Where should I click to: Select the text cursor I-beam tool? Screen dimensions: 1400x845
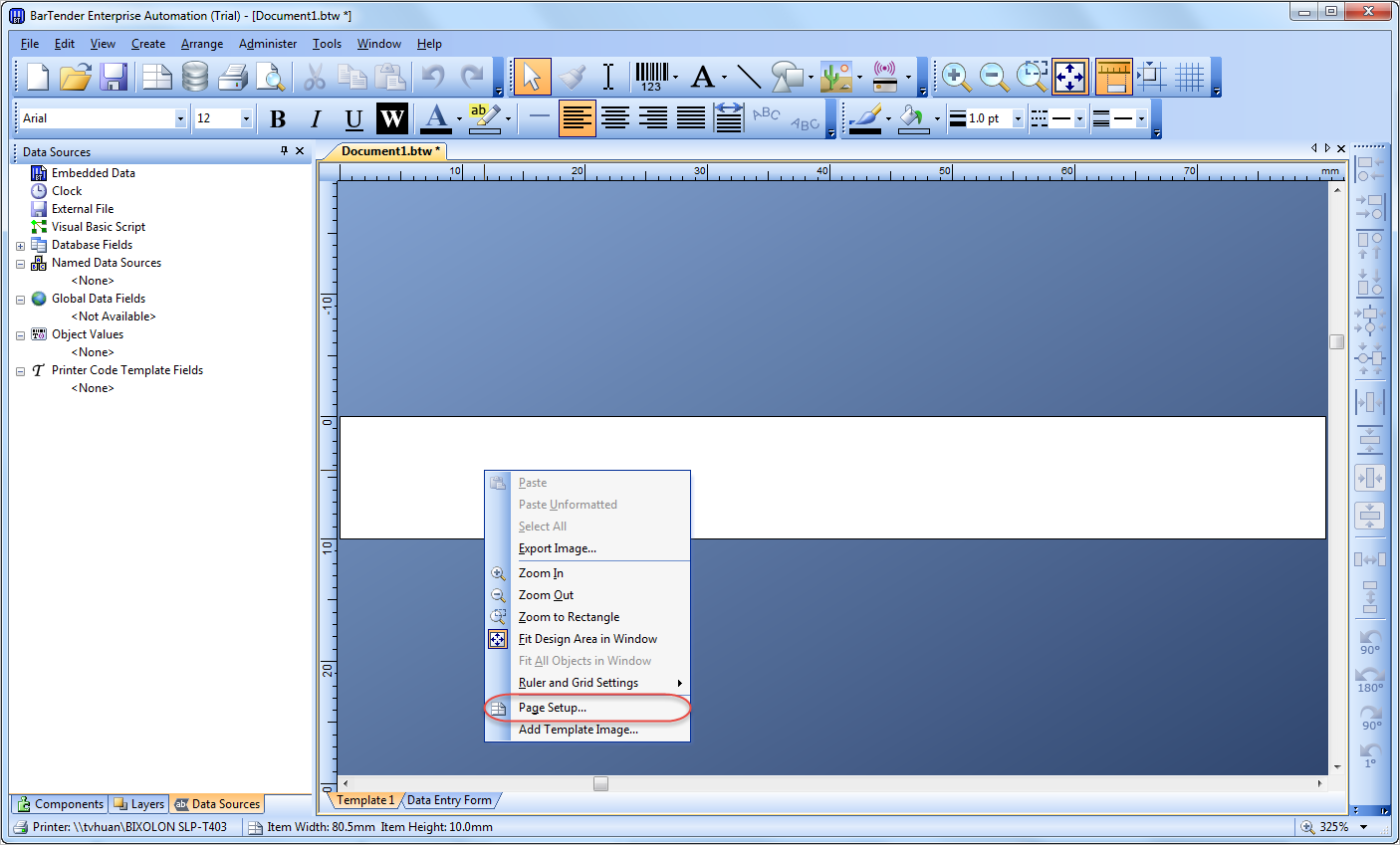(608, 77)
